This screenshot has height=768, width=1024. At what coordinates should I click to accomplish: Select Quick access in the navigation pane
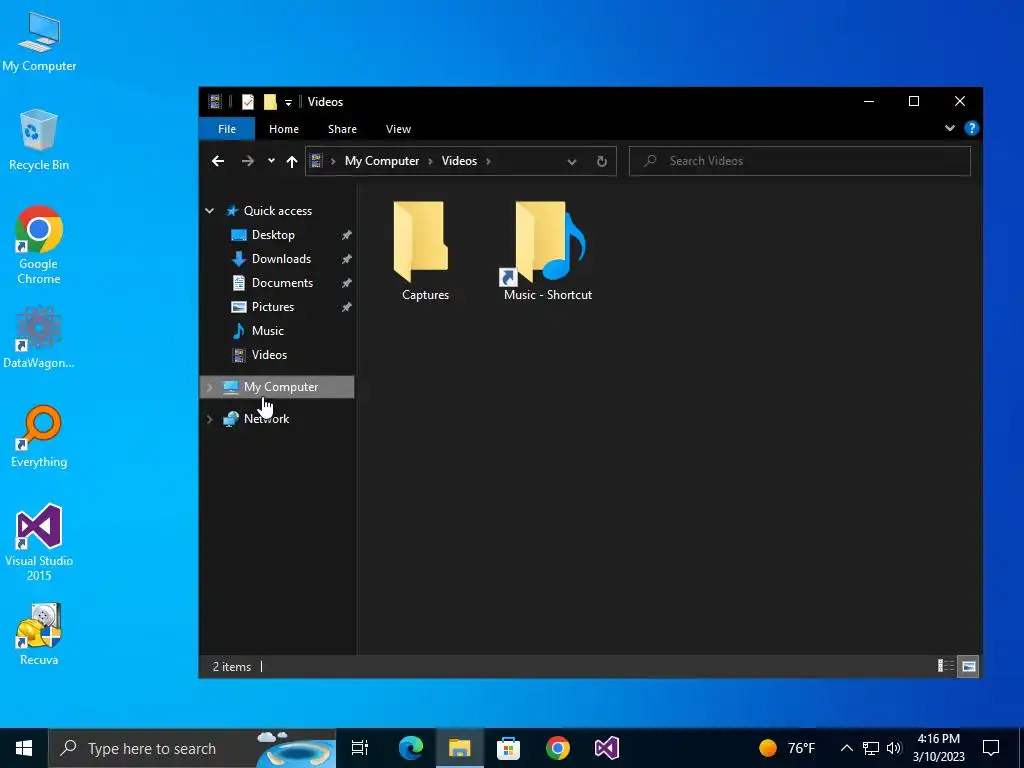pos(278,211)
